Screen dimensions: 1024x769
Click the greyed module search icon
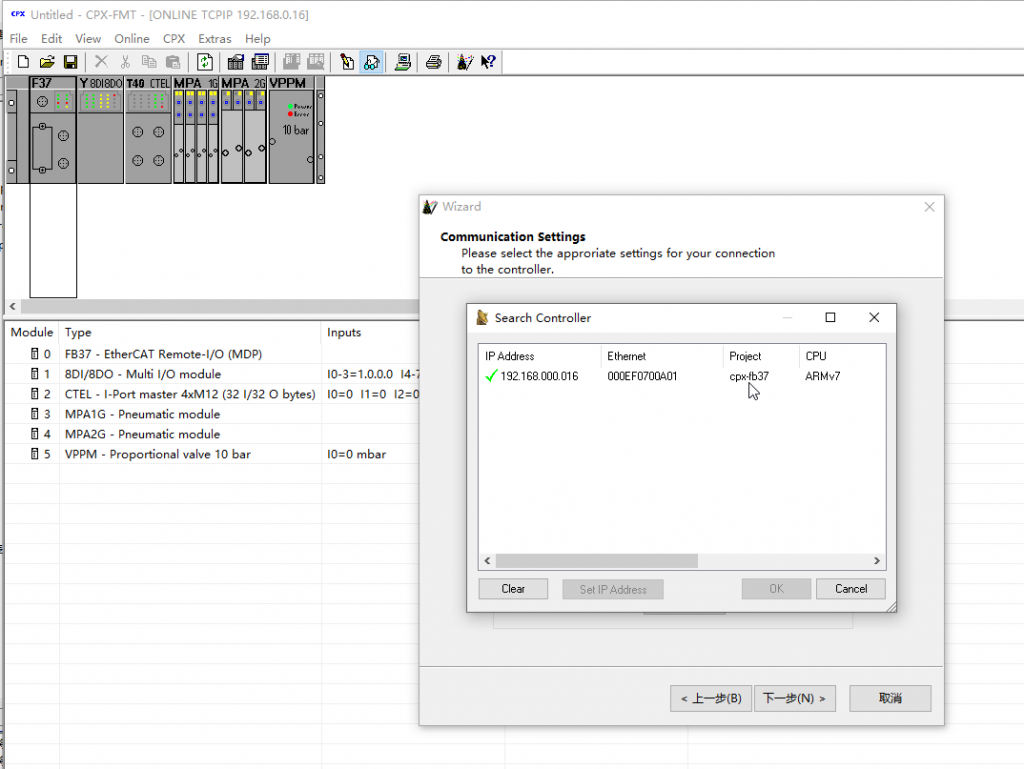[315, 62]
